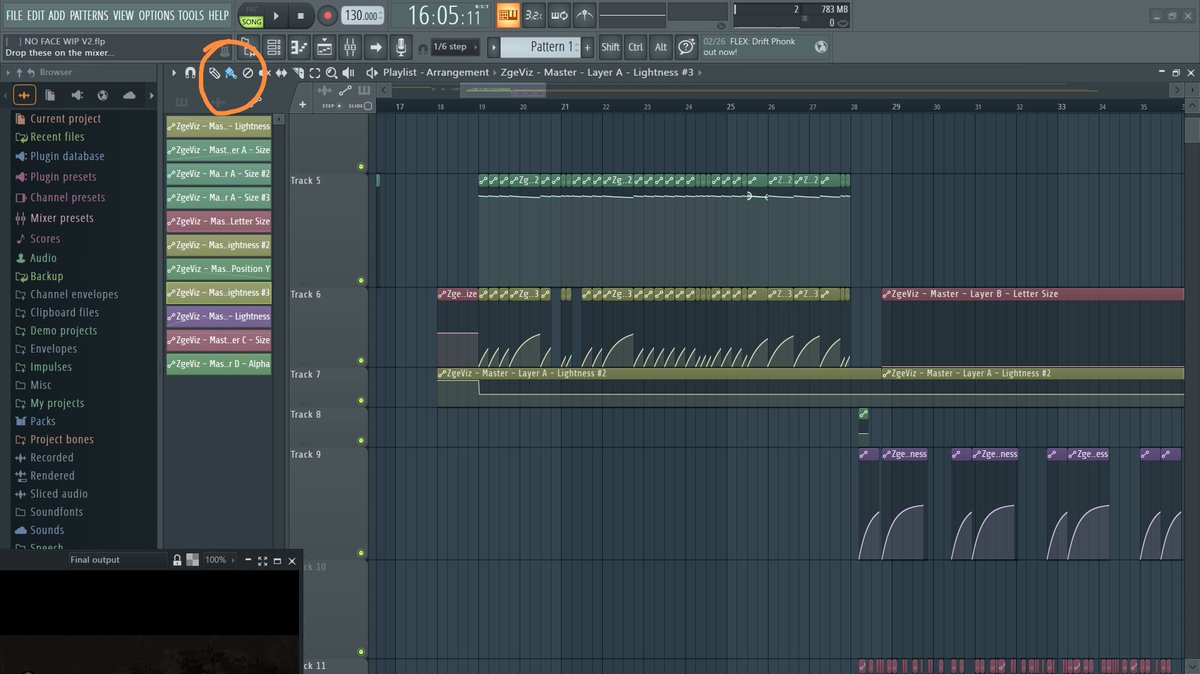The height and width of the screenshot is (674, 1200).
Task: Click the 130.000 tempo field
Action: (x=362, y=16)
